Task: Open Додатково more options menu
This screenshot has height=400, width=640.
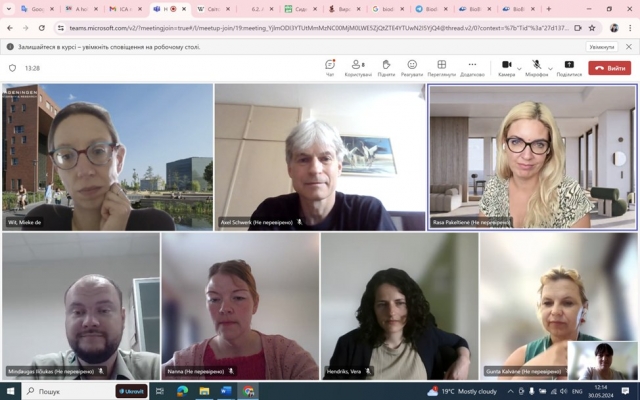Action: point(472,65)
